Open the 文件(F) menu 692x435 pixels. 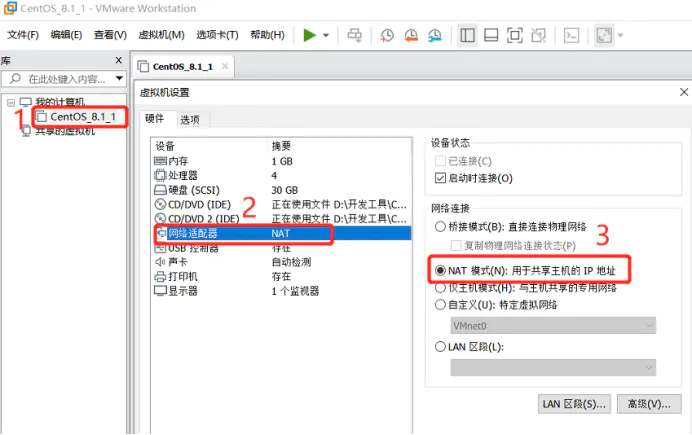(23, 35)
